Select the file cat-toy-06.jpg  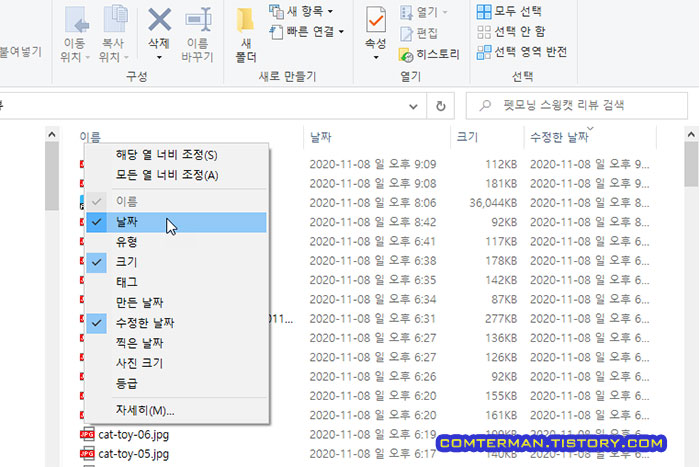(133, 434)
